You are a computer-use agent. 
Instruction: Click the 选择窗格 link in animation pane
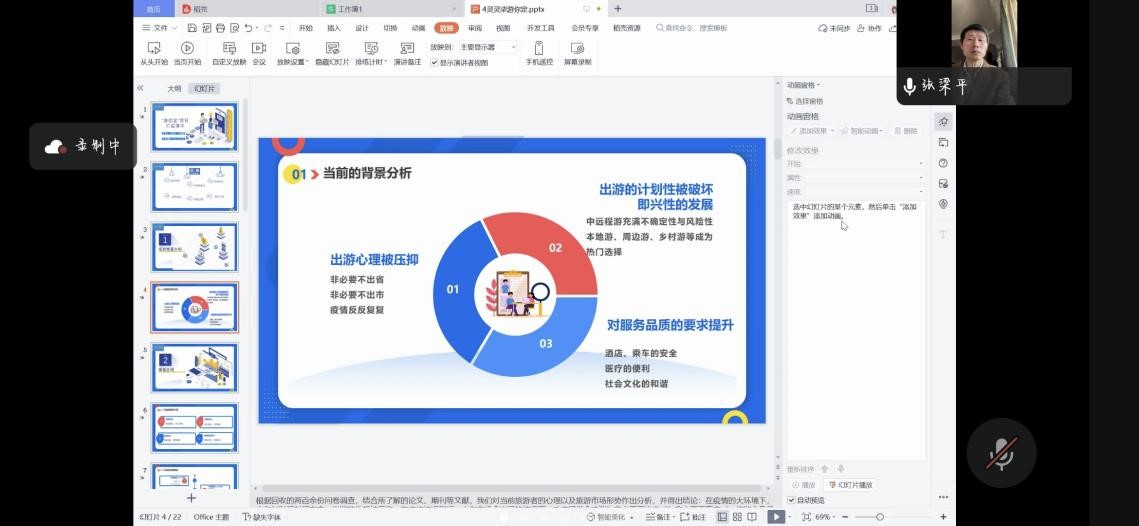coord(808,101)
